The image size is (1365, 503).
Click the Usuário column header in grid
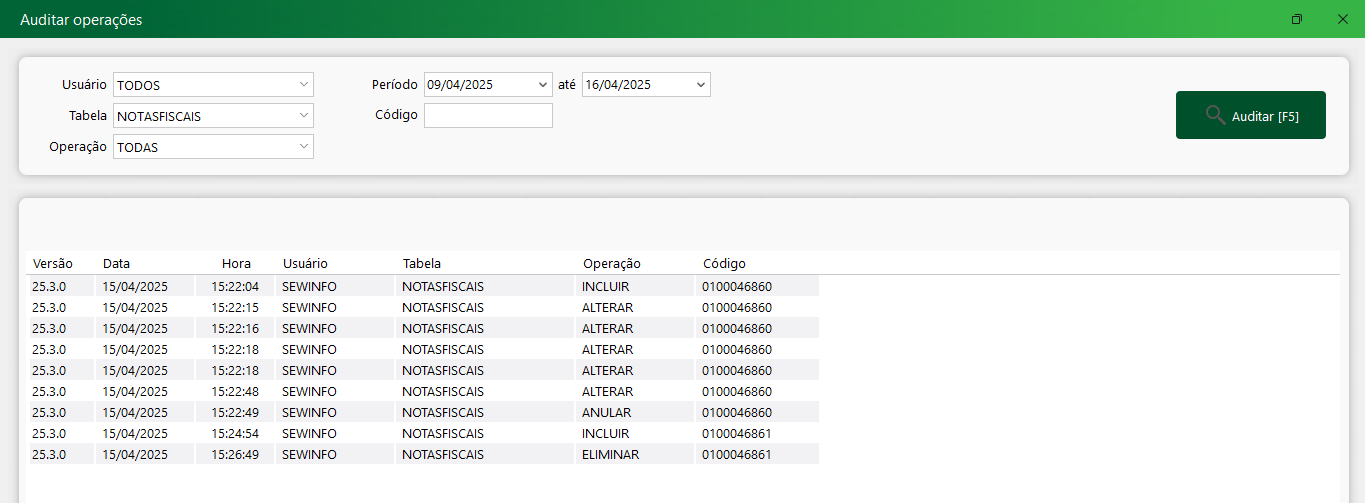305,264
